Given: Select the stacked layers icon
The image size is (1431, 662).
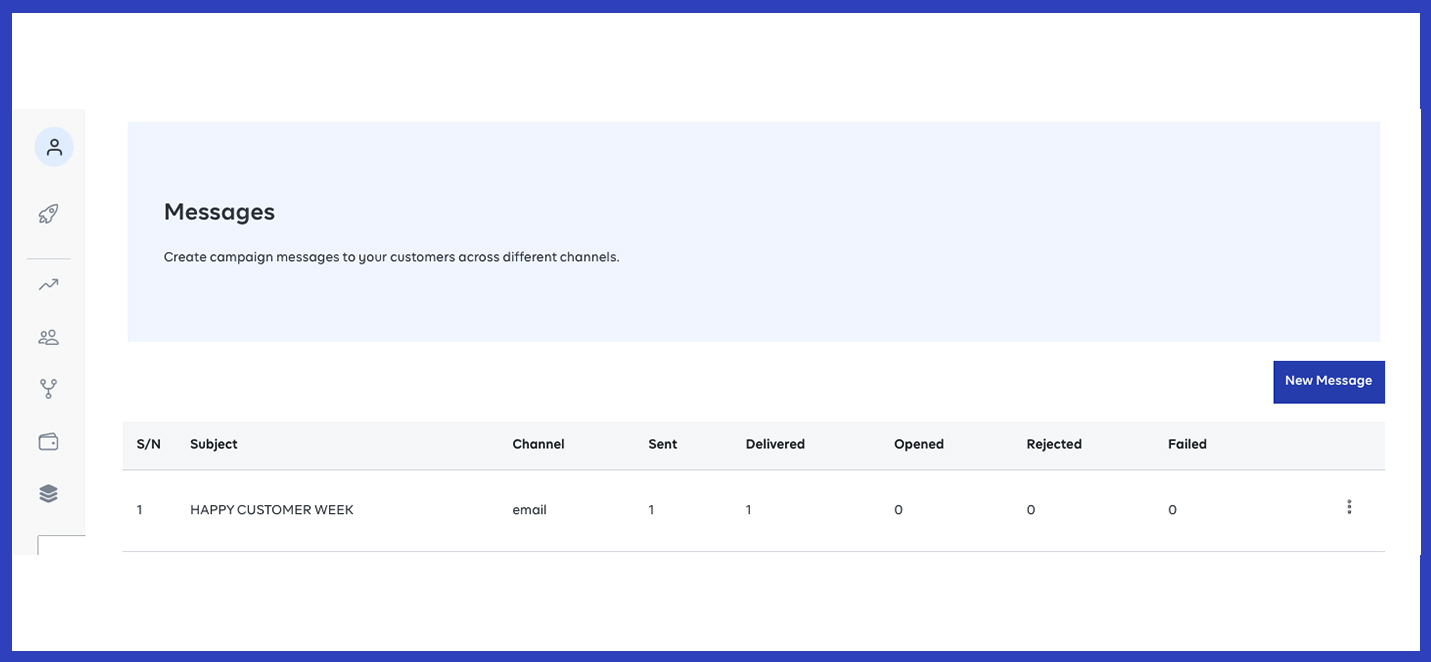Looking at the screenshot, I should pos(49,493).
